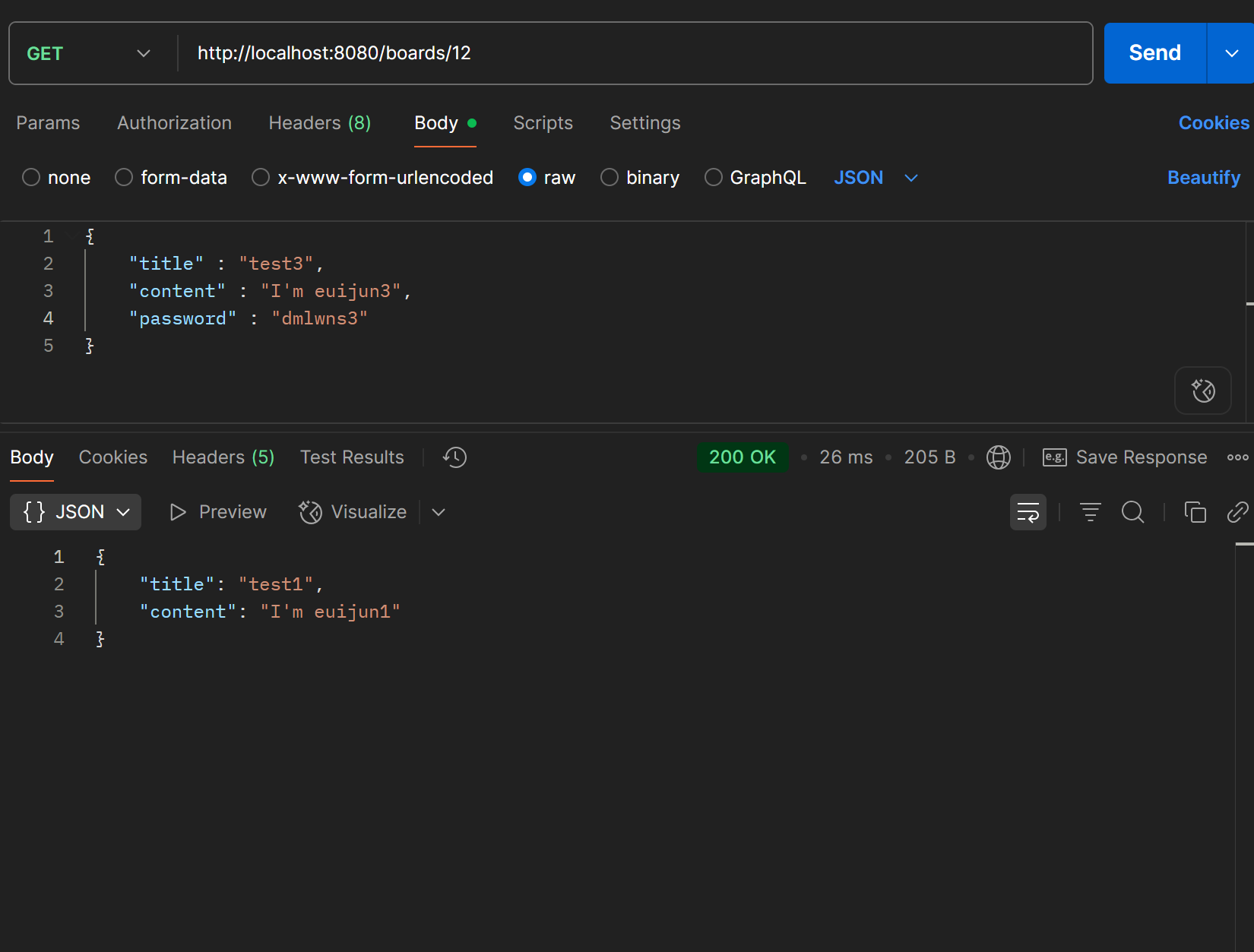Viewport: 1254px width, 952px height.
Task: Click the 205 B response size
Action: (x=929, y=457)
